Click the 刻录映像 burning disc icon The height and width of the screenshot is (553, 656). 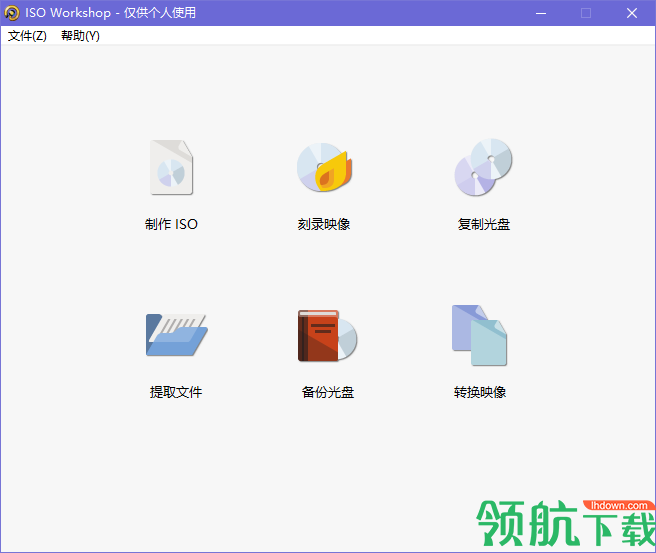325,167
